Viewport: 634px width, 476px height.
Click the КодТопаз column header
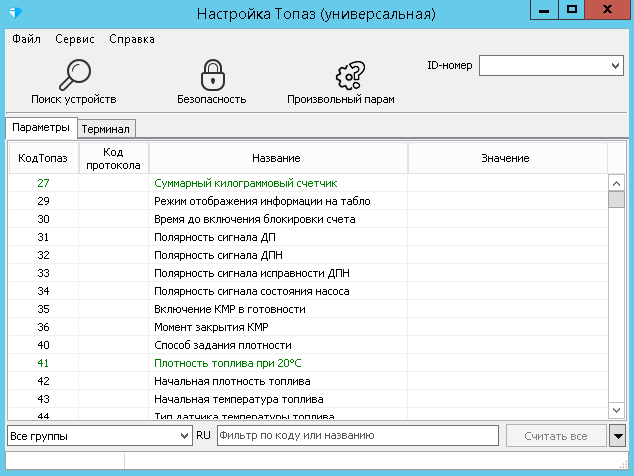[43, 158]
